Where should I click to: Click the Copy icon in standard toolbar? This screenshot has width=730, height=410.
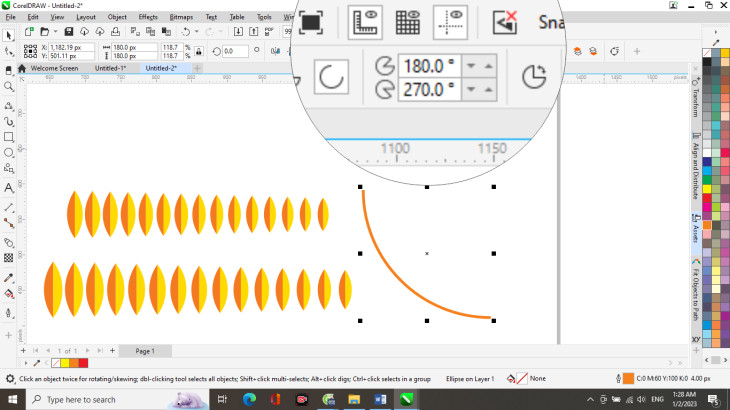click(x=150, y=32)
